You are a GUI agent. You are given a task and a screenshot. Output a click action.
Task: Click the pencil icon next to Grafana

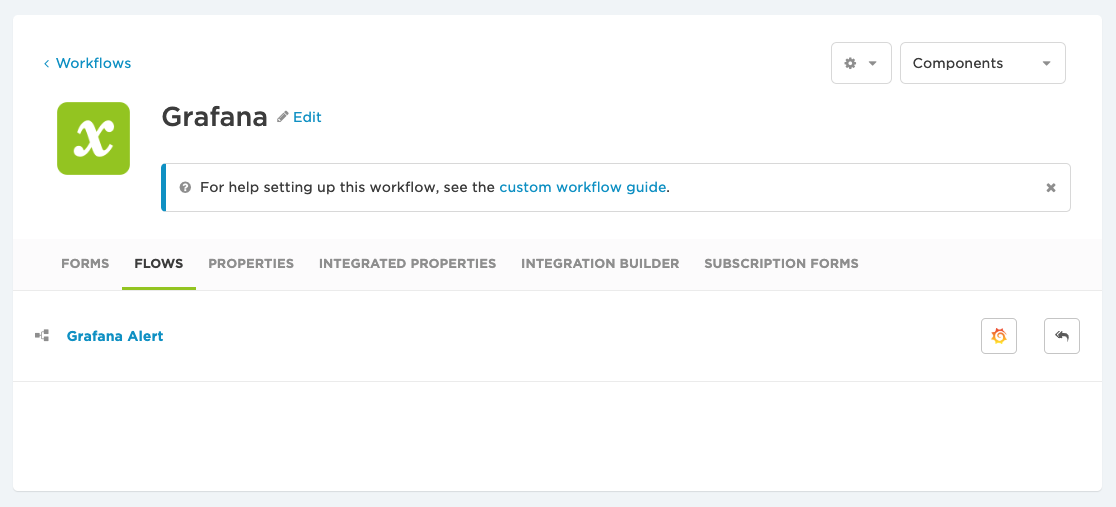click(283, 117)
